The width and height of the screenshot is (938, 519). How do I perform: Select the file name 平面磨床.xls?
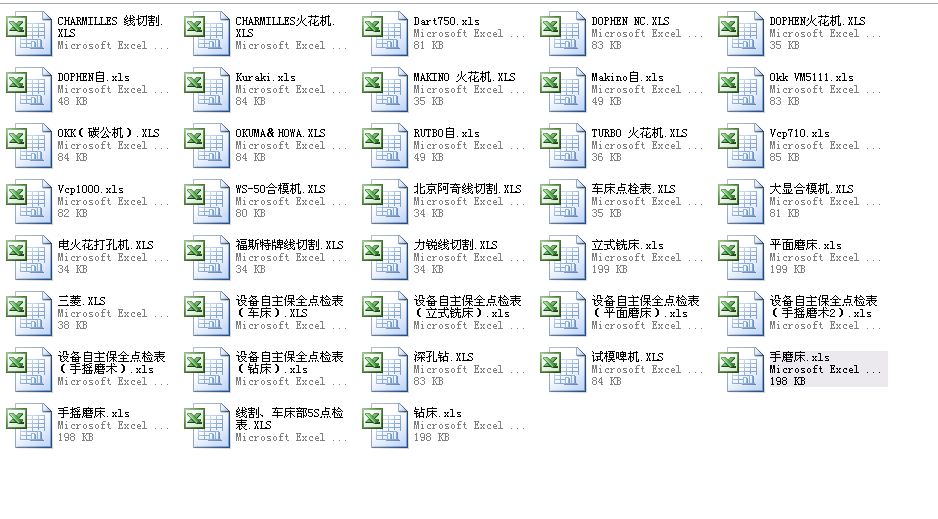[x=805, y=245]
